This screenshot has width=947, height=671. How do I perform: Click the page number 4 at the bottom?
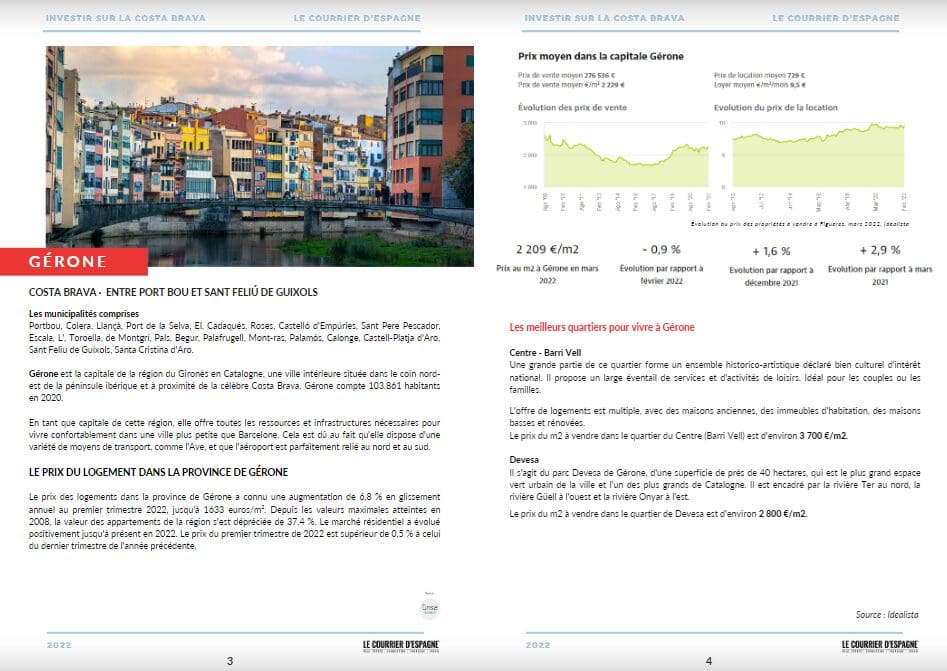coord(709,661)
